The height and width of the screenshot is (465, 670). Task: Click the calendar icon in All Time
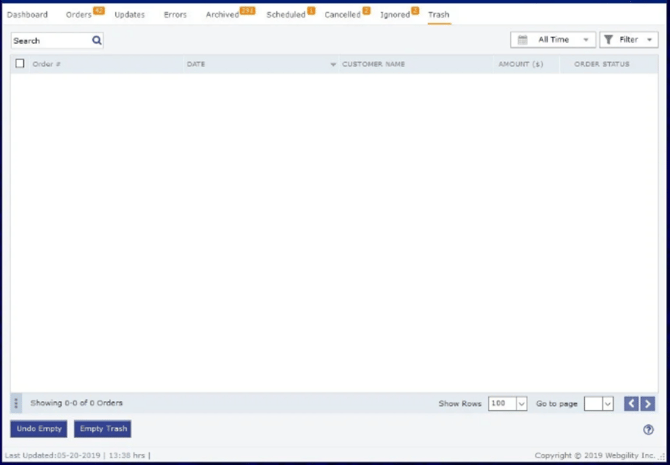point(522,40)
